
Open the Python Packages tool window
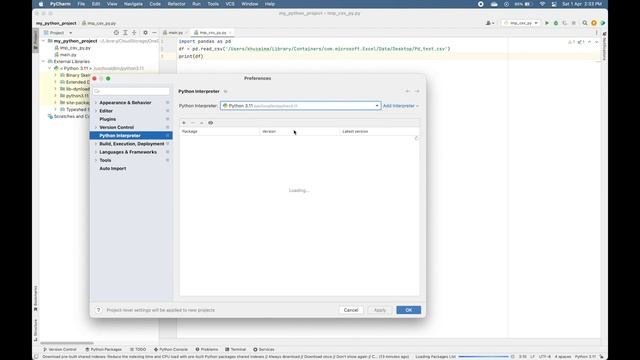click(x=103, y=350)
